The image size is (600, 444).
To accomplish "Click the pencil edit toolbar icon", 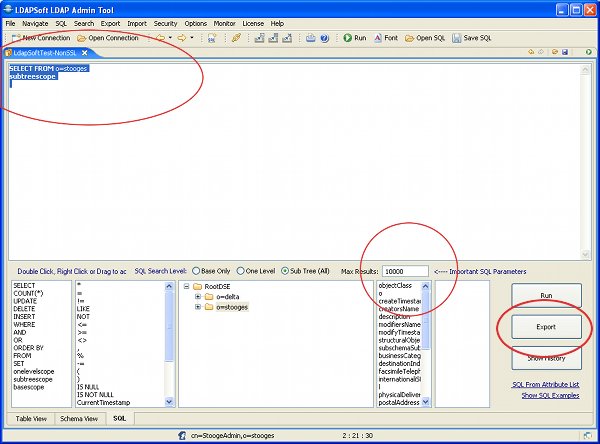I will (236, 38).
